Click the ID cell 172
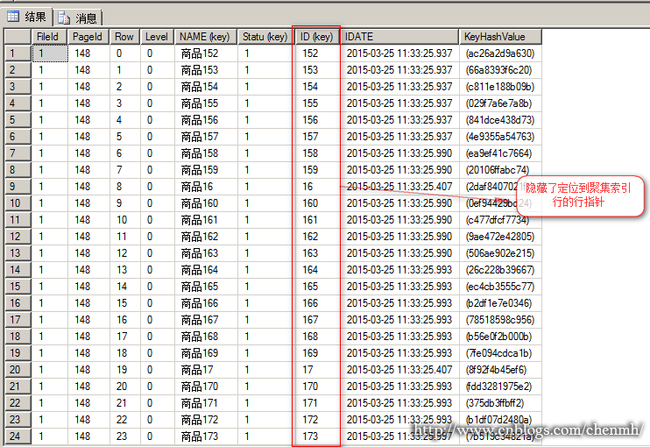Viewport: 650px width, 447px height. [x=317, y=420]
